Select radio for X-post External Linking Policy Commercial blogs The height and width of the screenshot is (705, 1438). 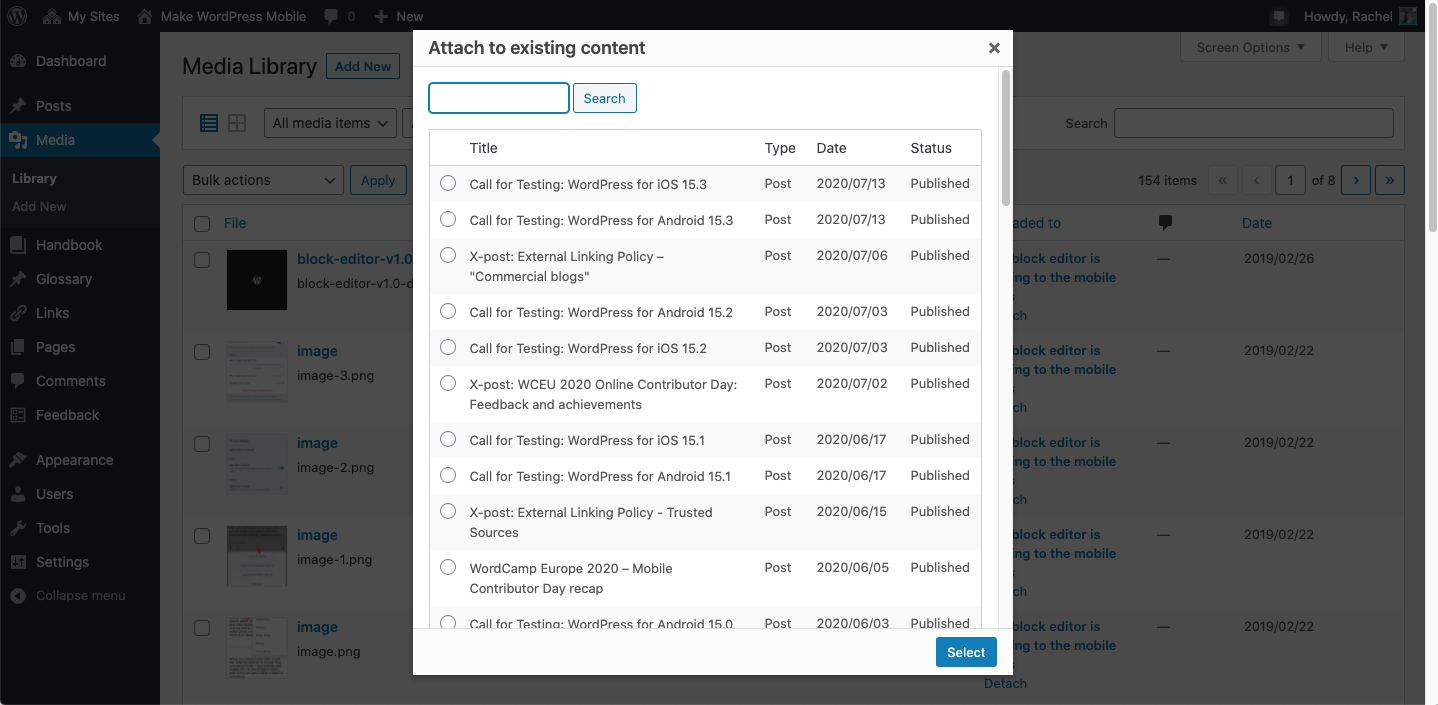click(448, 255)
